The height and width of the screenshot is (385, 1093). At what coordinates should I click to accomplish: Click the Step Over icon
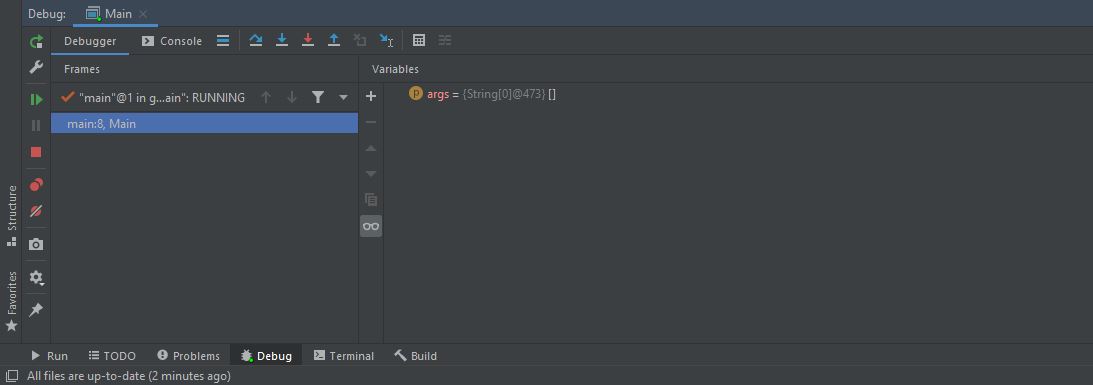[x=256, y=40]
